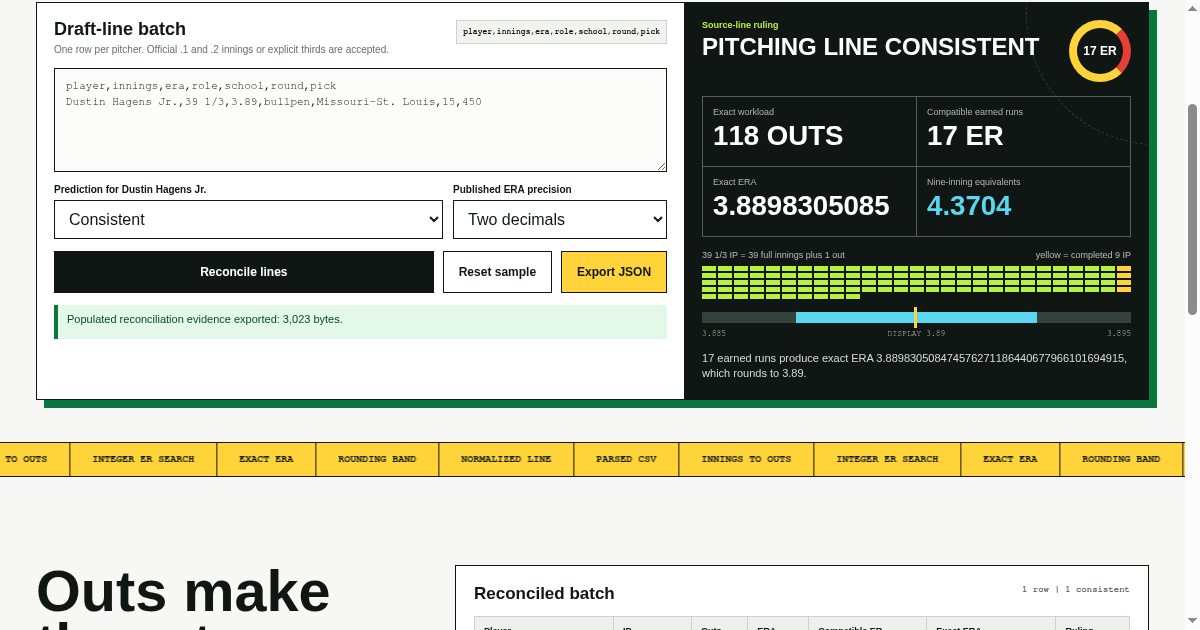Screen dimensions: 1200x630
Task: Click the '39 1/3 IP = 39 full innings' caption
Action: point(773,255)
